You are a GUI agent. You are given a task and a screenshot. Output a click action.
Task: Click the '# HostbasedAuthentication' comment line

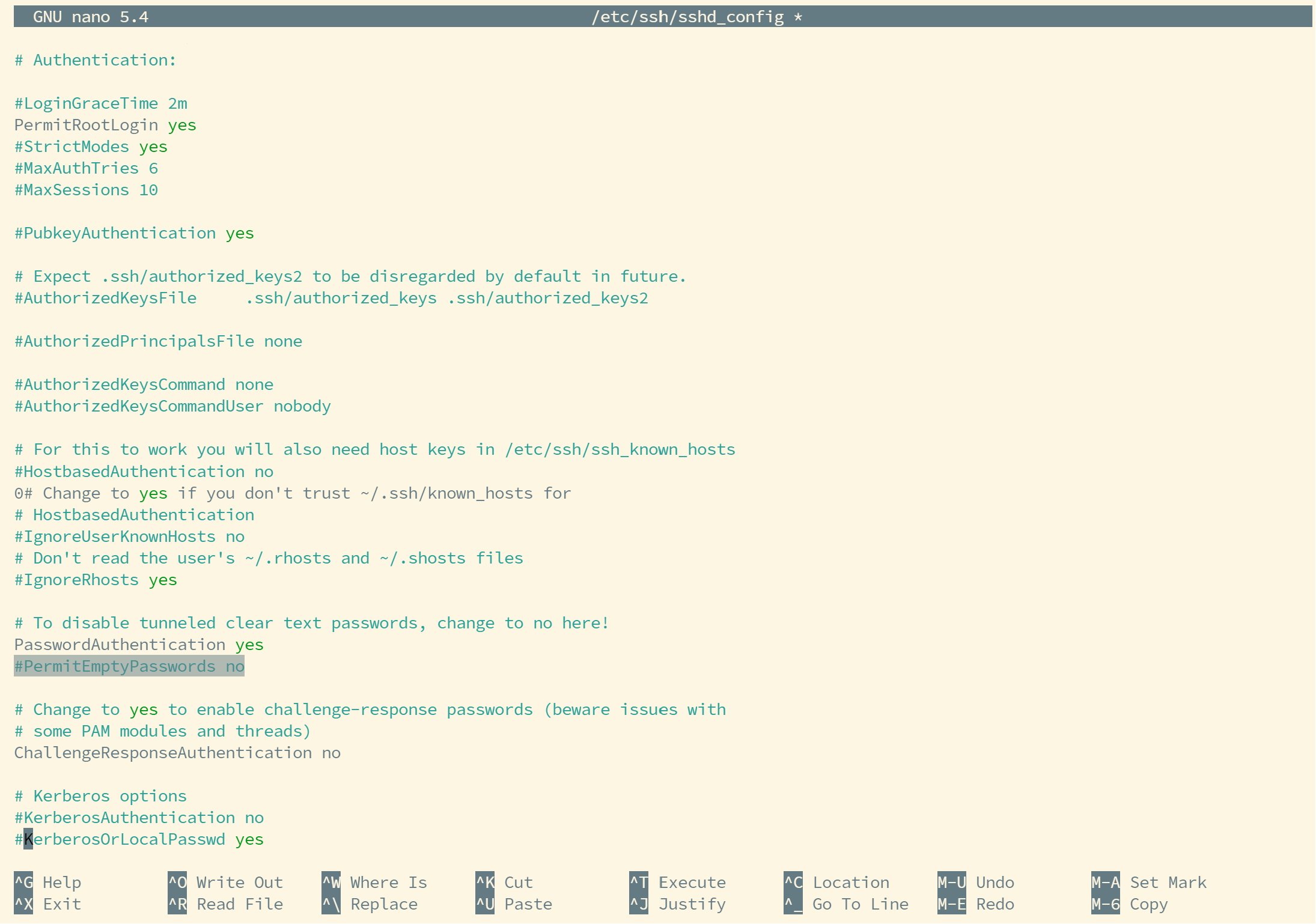(135, 515)
